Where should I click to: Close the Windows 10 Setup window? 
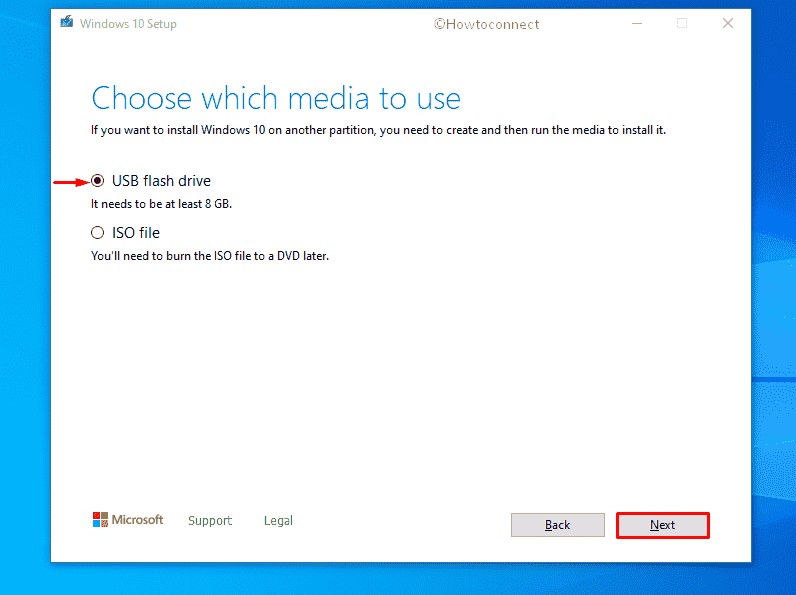pyautogui.click(x=727, y=23)
